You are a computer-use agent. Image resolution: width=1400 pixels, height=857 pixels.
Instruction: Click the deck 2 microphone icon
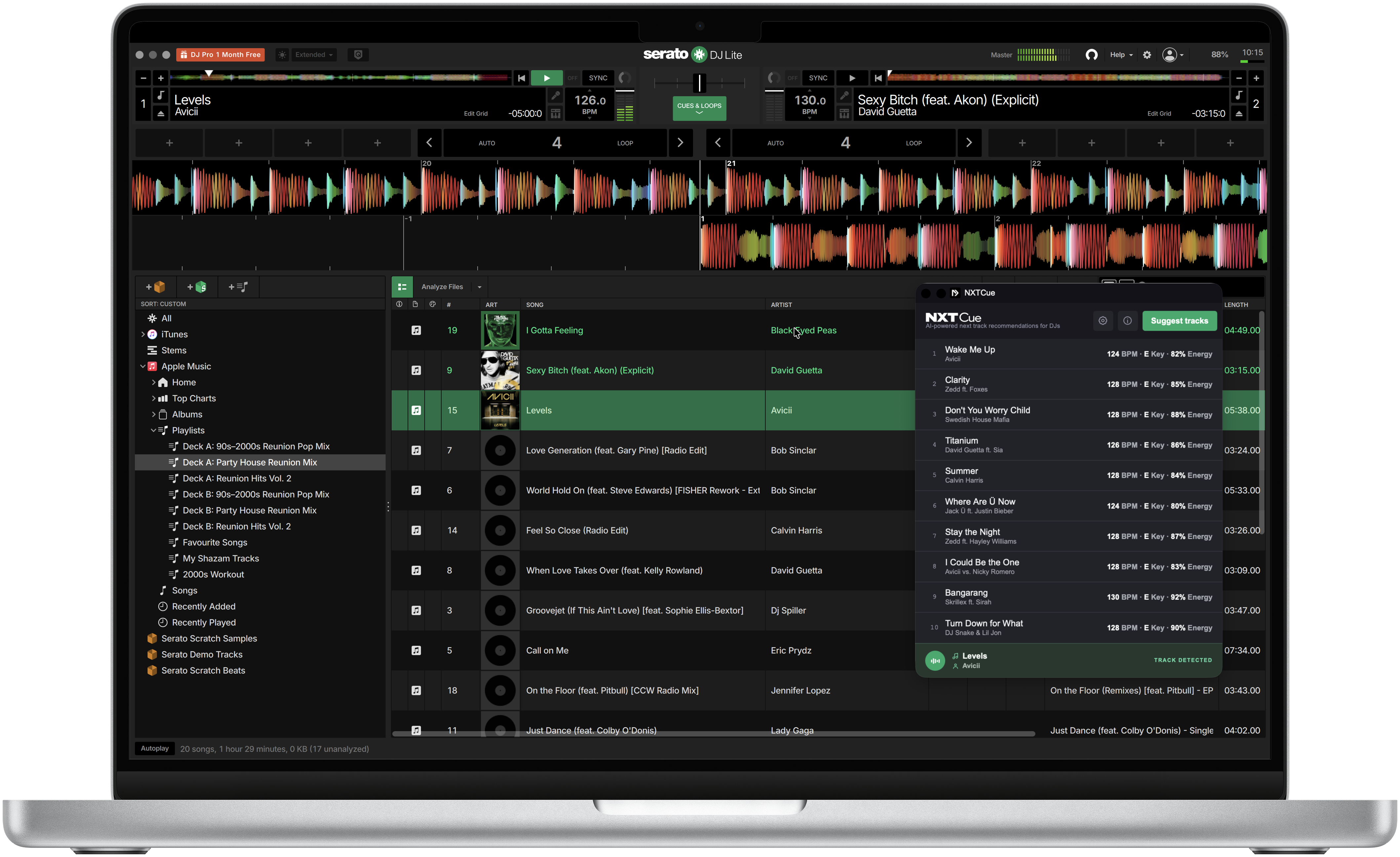click(844, 95)
